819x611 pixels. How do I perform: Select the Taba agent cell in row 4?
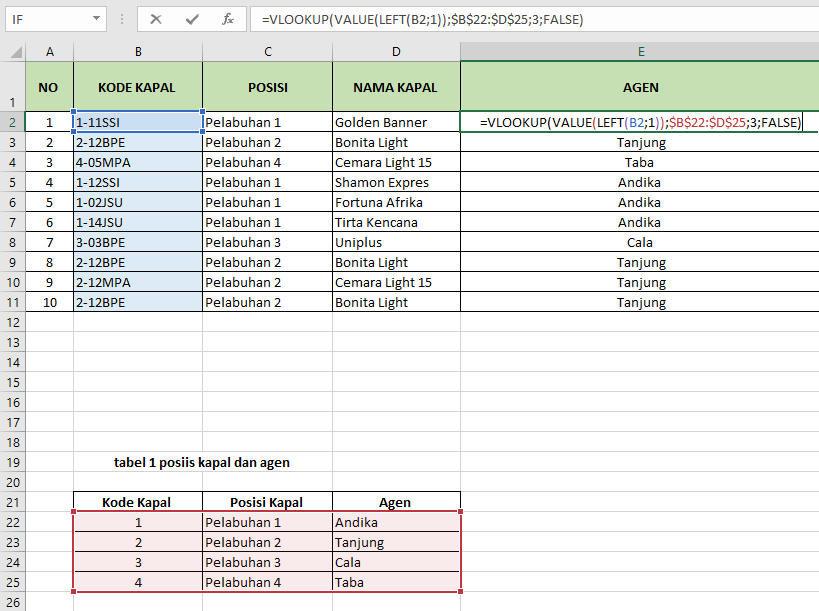(x=640, y=162)
